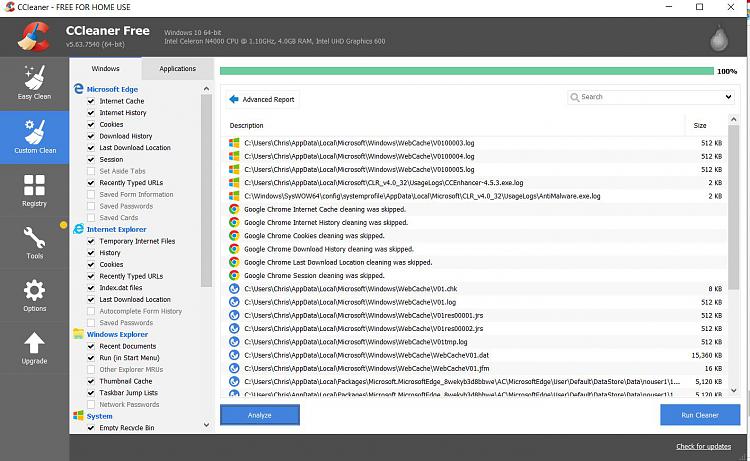The width and height of the screenshot is (750, 461).
Task: Open the Registry cleaner section
Action: (34, 190)
